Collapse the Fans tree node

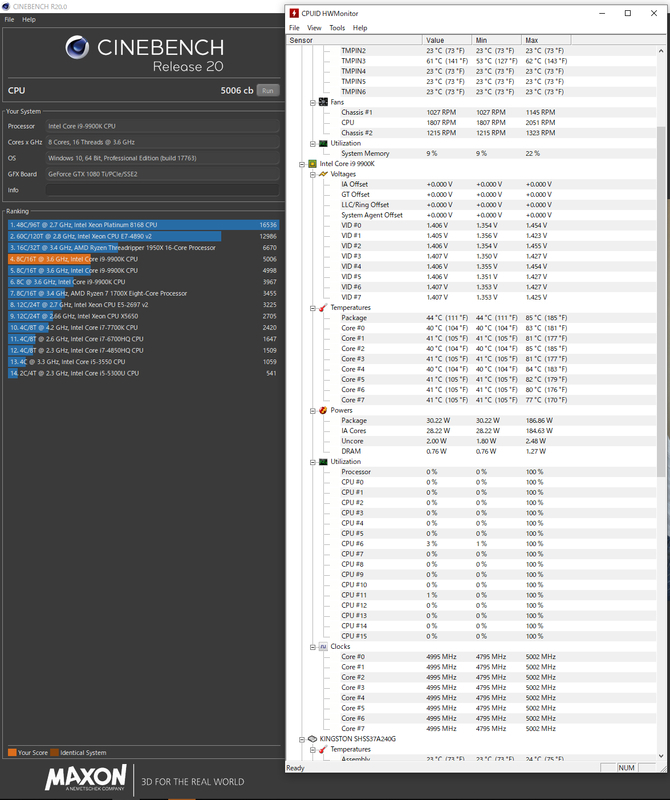coord(313,103)
